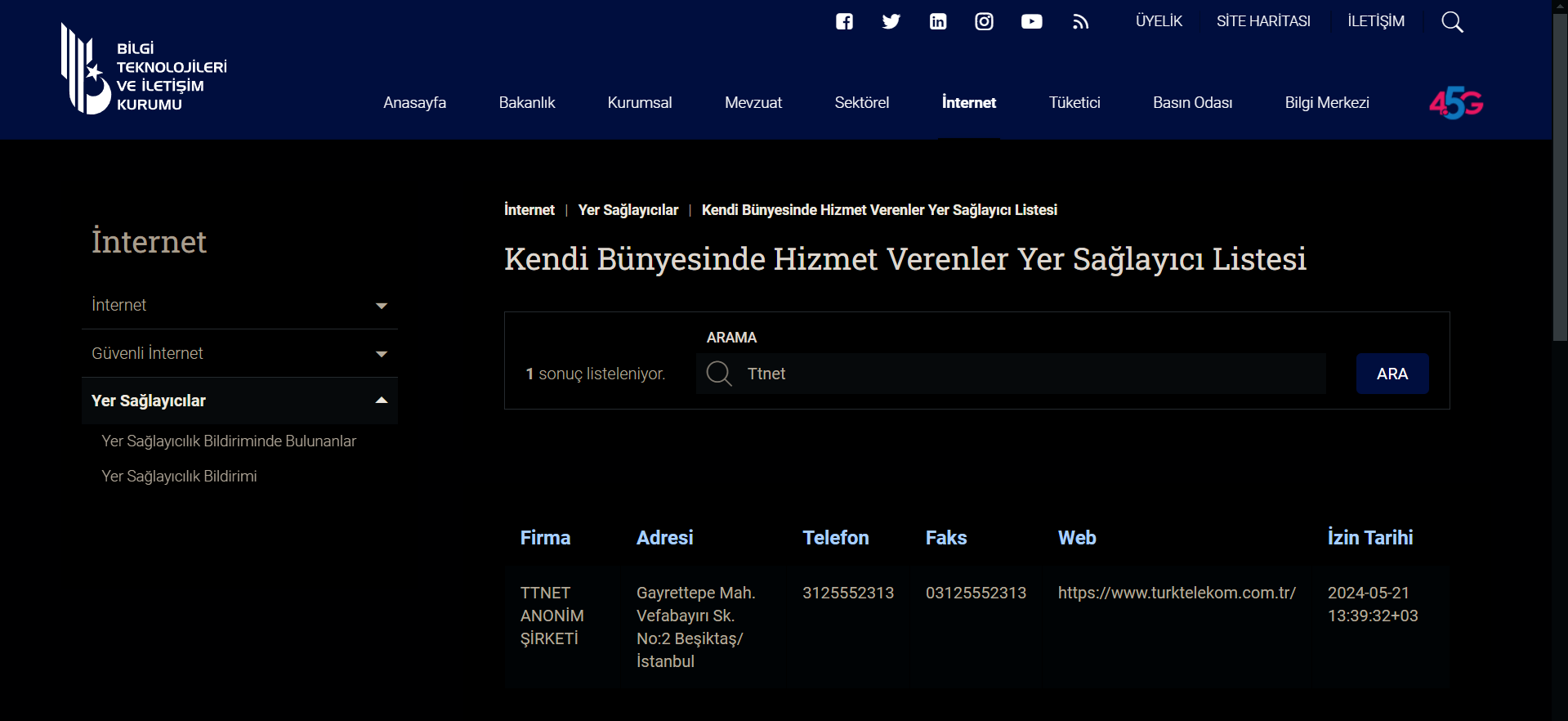The height and width of the screenshot is (721, 1568).
Task: Open the Tüketici menu
Action: coord(1074,103)
